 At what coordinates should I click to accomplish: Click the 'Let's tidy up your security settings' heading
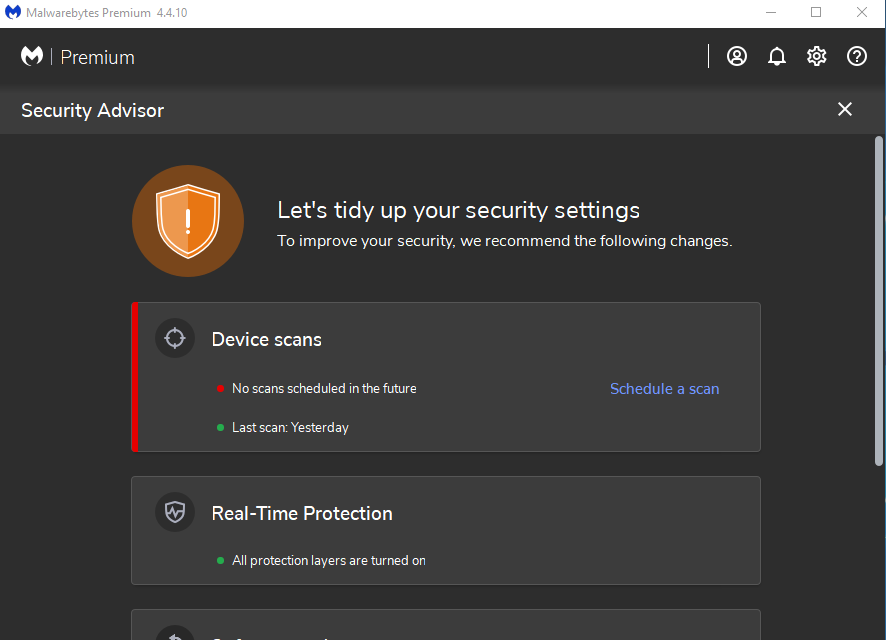pyautogui.click(x=458, y=210)
